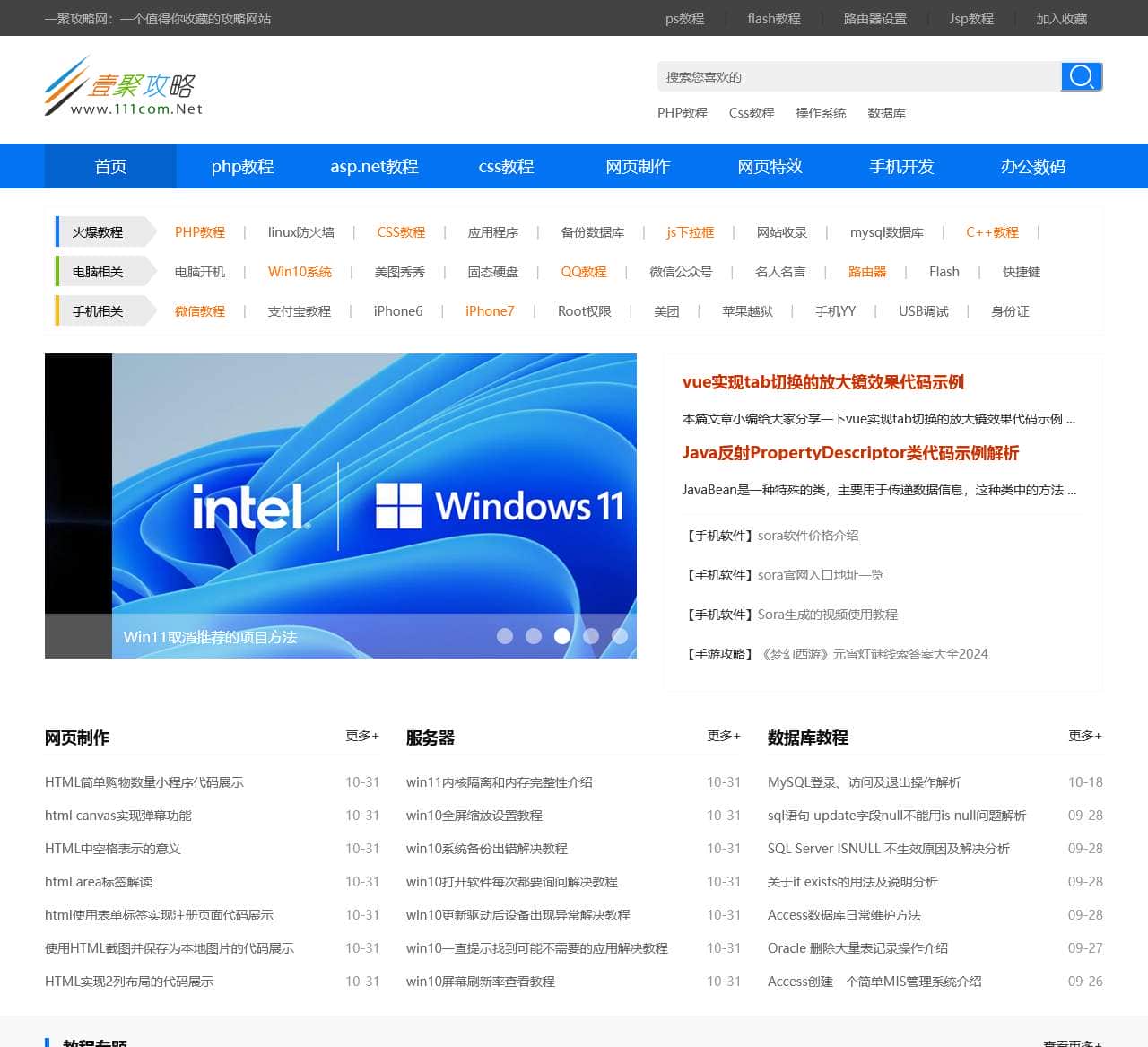Click the blue search magnifier button

(1082, 76)
